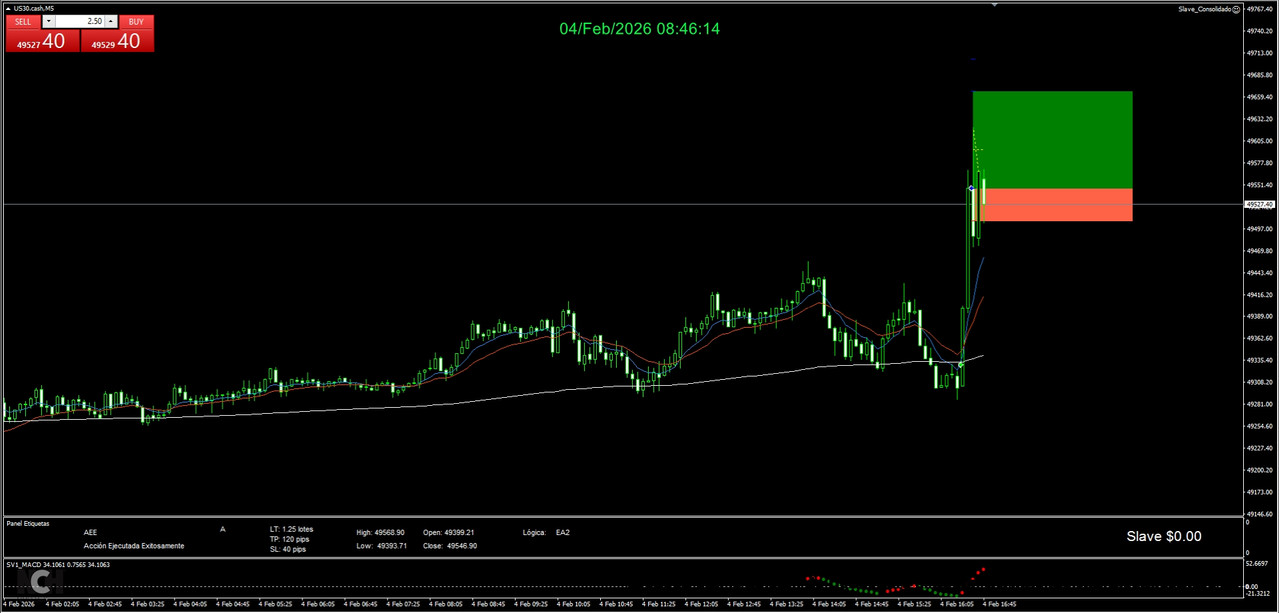Click the High: 49568.90 value
Screen dimensions: 1279x613
[381, 533]
